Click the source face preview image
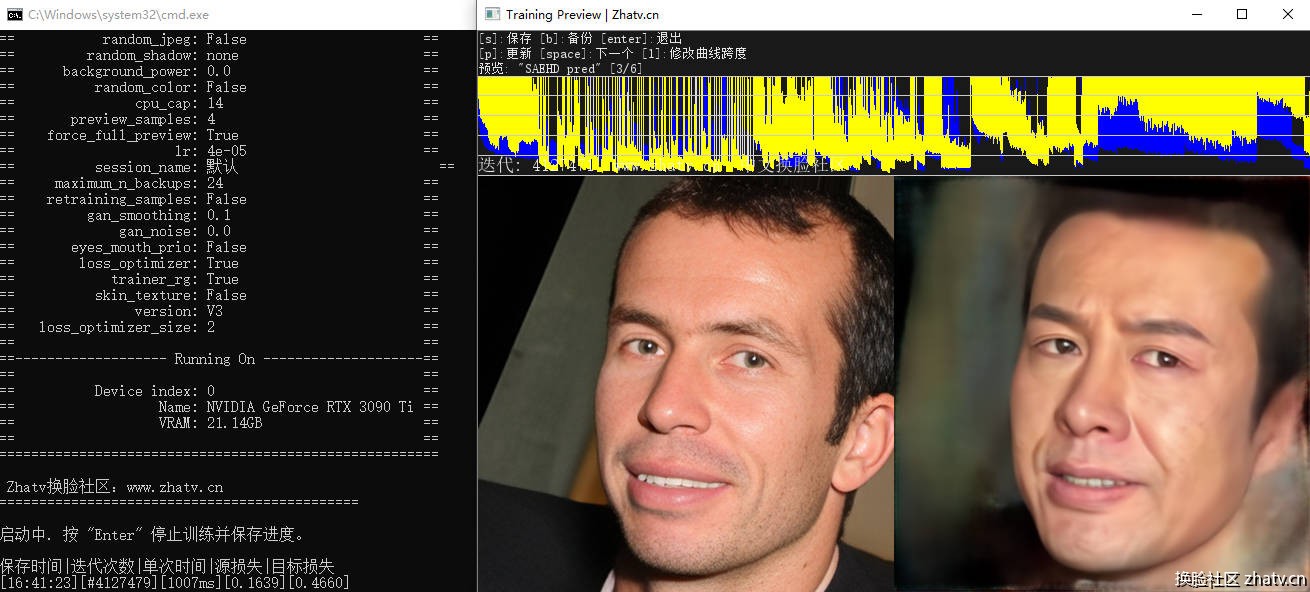This screenshot has width=1310, height=592. click(x=686, y=383)
